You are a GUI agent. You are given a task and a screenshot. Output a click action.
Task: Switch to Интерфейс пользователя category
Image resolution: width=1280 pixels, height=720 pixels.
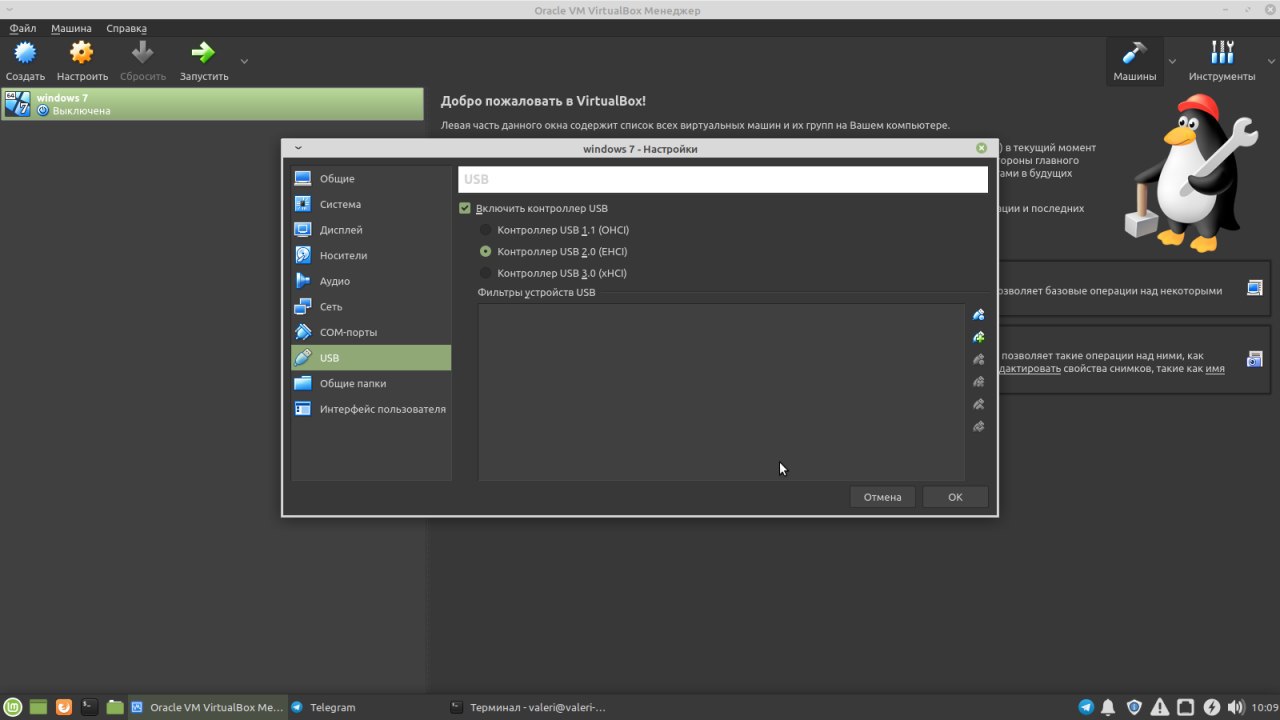[x=371, y=409]
